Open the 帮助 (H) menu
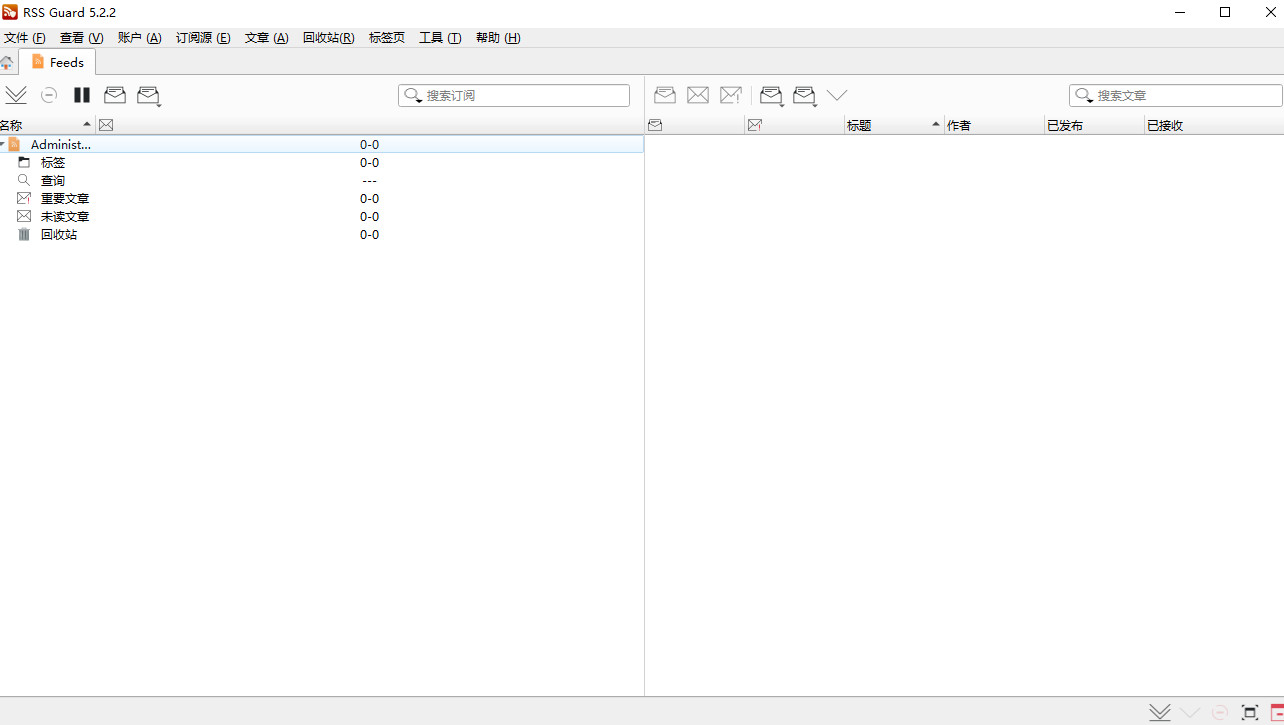Image resolution: width=1284 pixels, height=725 pixels. pyautogui.click(x=498, y=38)
